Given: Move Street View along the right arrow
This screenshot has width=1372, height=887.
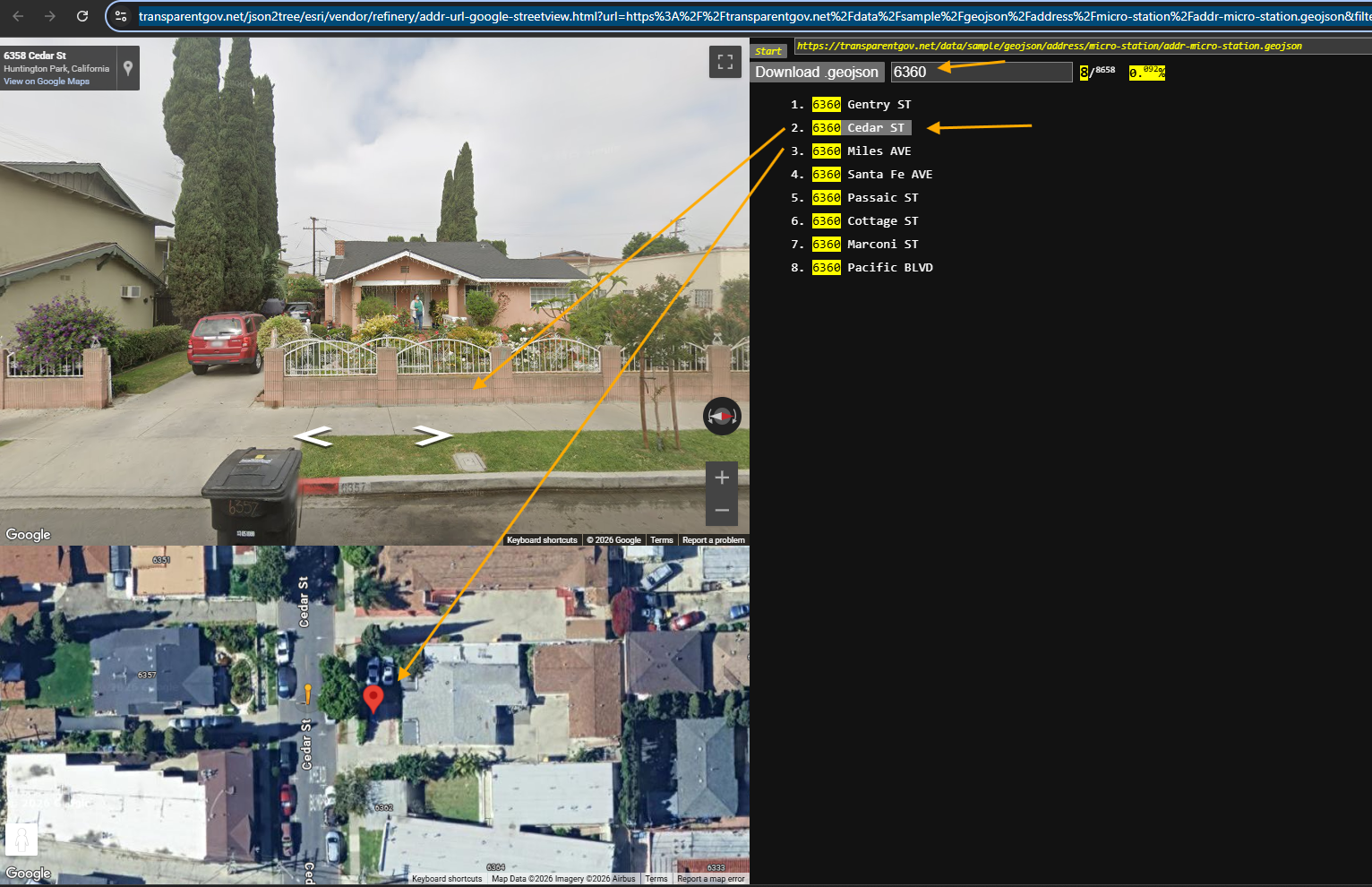Looking at the screenshot, I should tap(433, 436).
